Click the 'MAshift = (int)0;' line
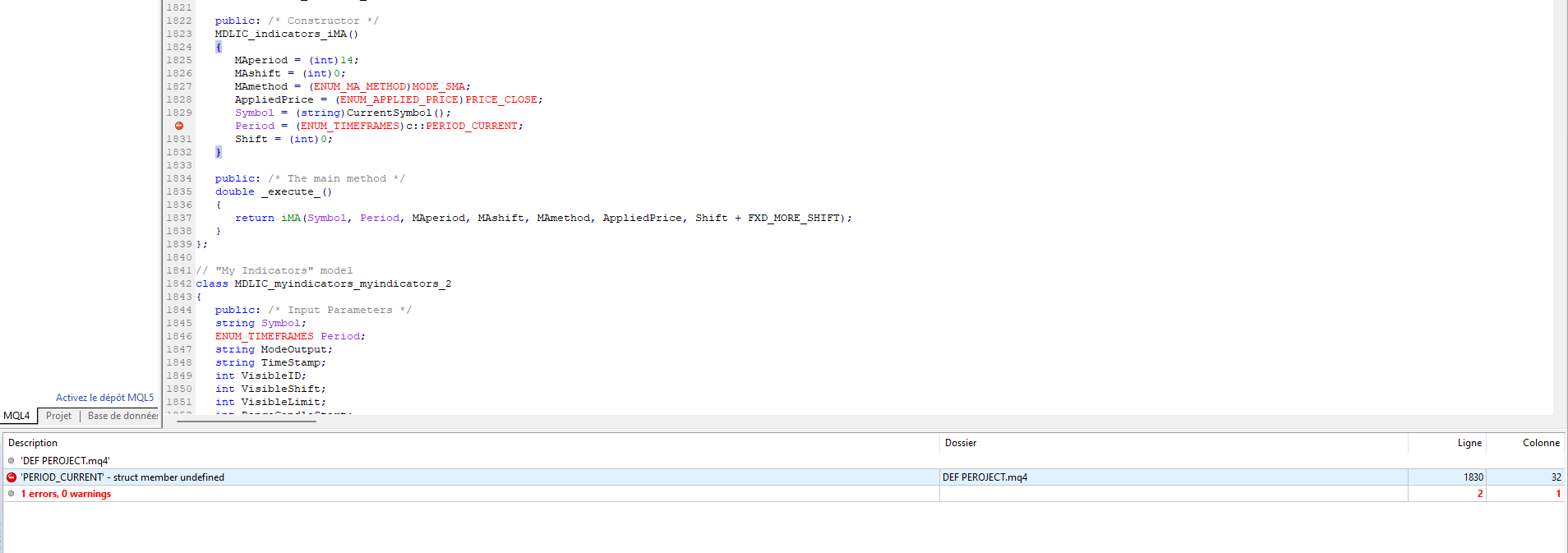The image size is (1568, 553). tap(290, 73)
